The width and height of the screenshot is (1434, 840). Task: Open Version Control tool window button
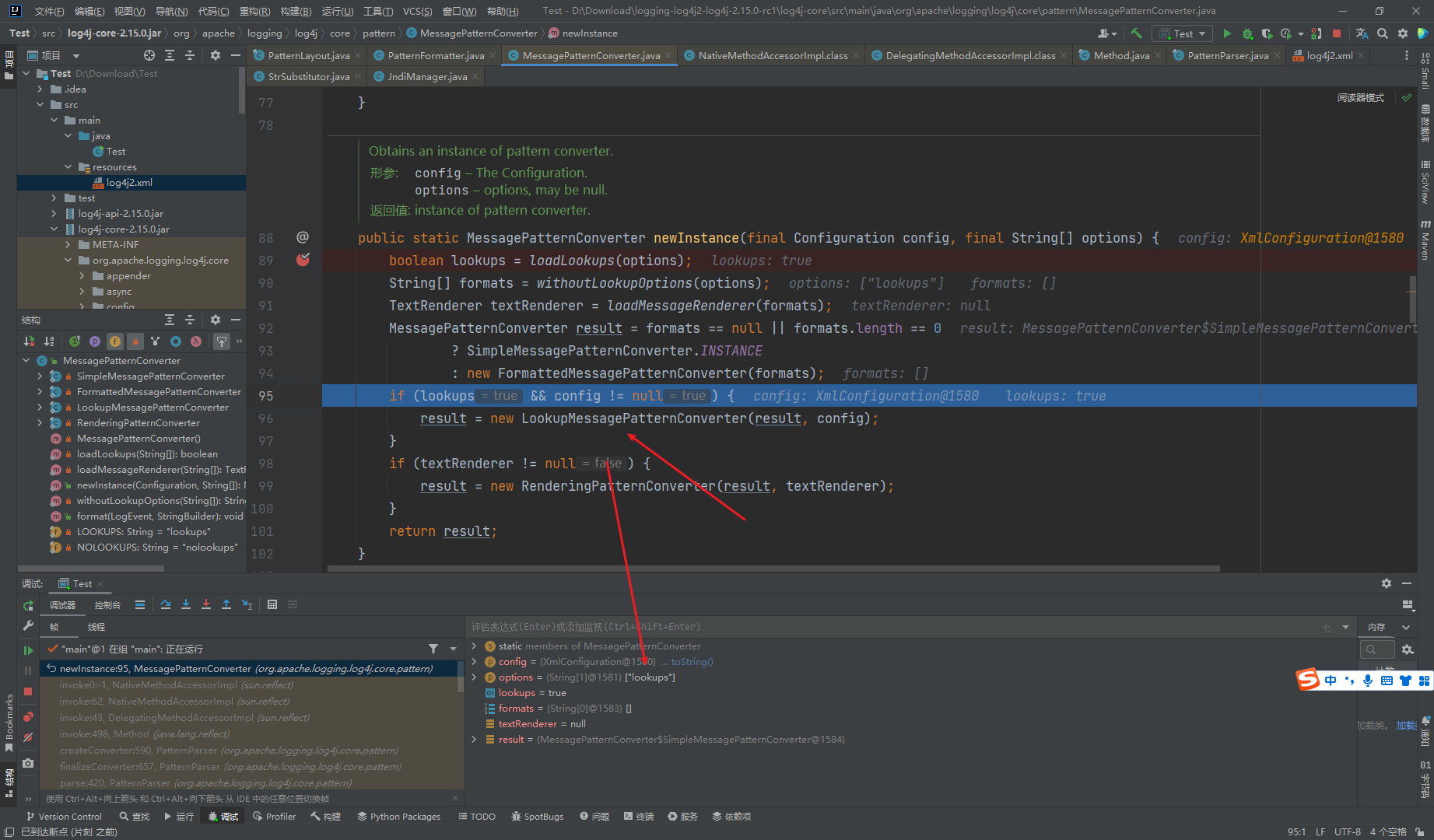(64, 816)
